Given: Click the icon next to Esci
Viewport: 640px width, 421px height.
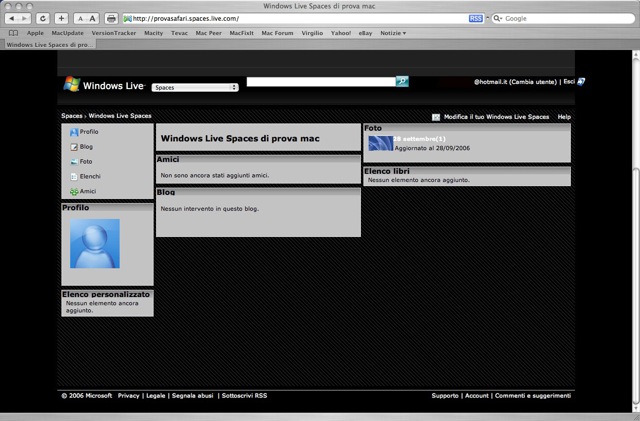Looking at the screenshot, I should (x=581, y=82).
